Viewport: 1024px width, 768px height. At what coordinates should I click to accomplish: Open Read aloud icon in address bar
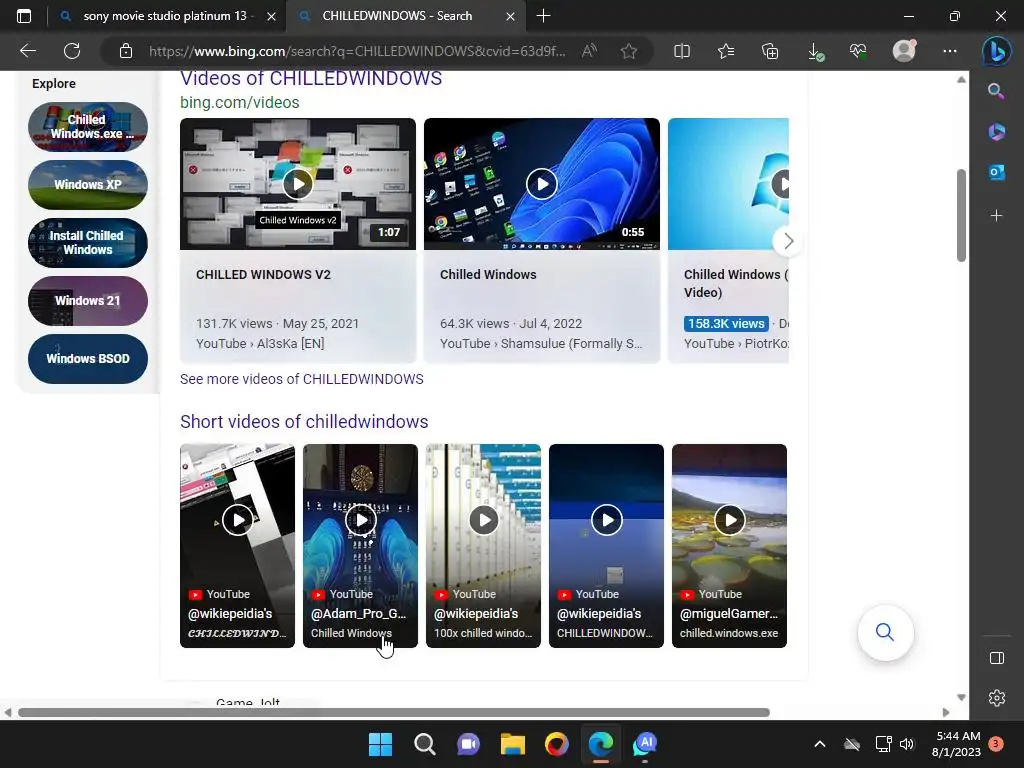pyautogui.click(x=589, y=51)
